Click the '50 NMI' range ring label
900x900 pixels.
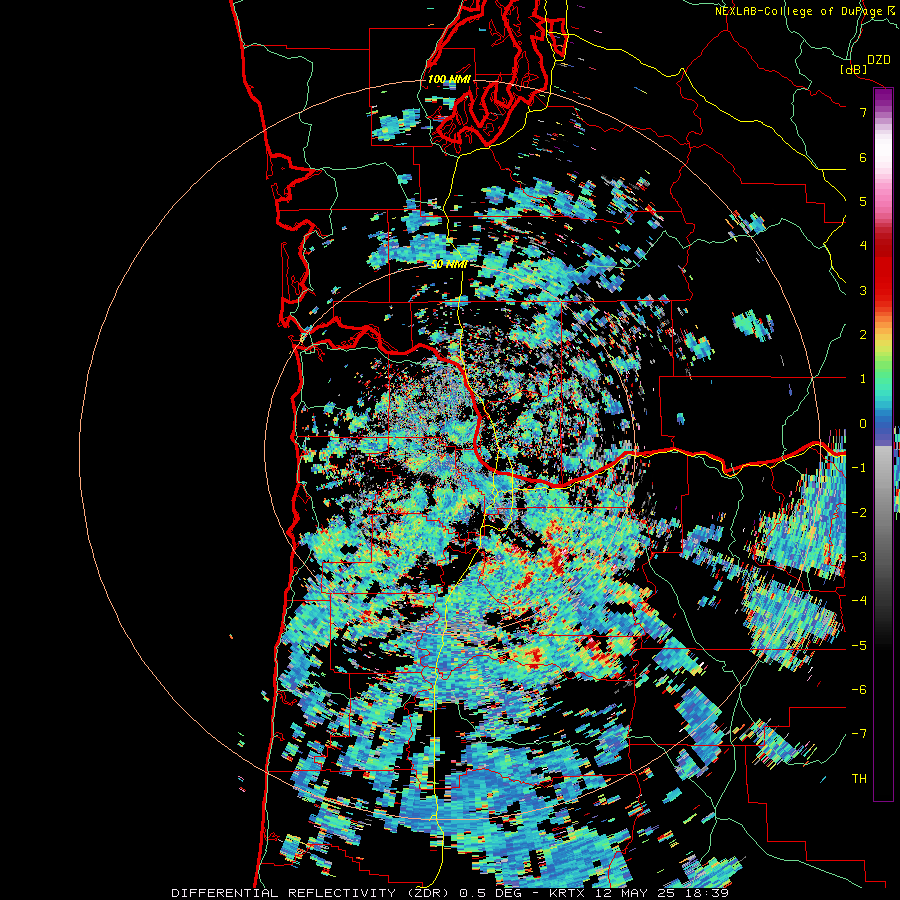pyautogui.click(x=449, y=265)
